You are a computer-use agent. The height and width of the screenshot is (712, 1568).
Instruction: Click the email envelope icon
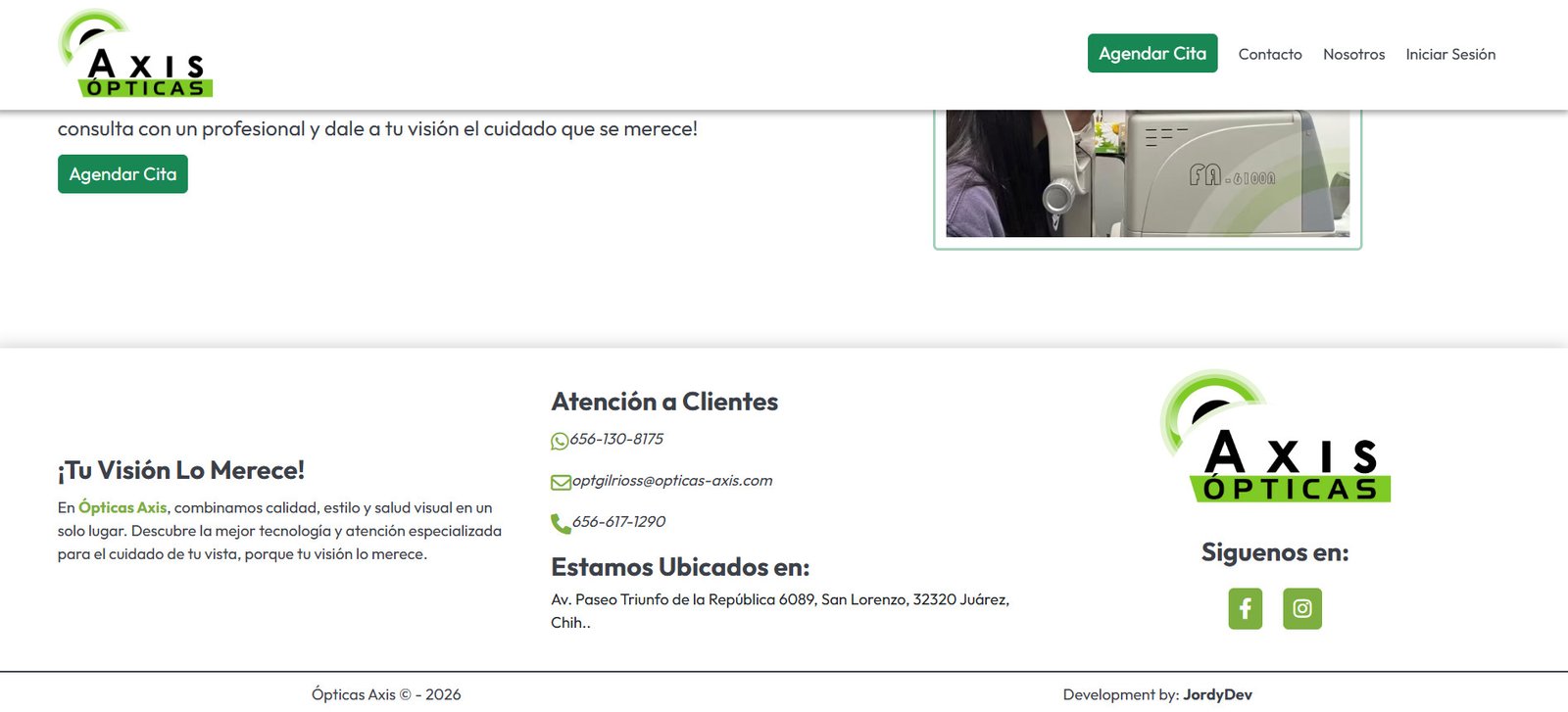pyautogui.click(x=561, y=482)
